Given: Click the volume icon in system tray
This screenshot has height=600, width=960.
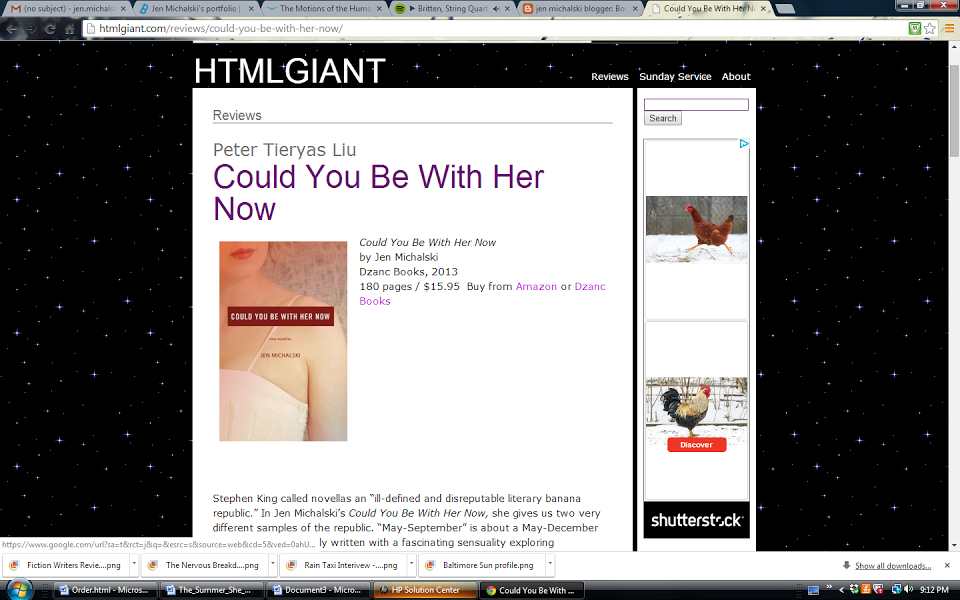Looking at the screenshot, I should click(909, 590).
